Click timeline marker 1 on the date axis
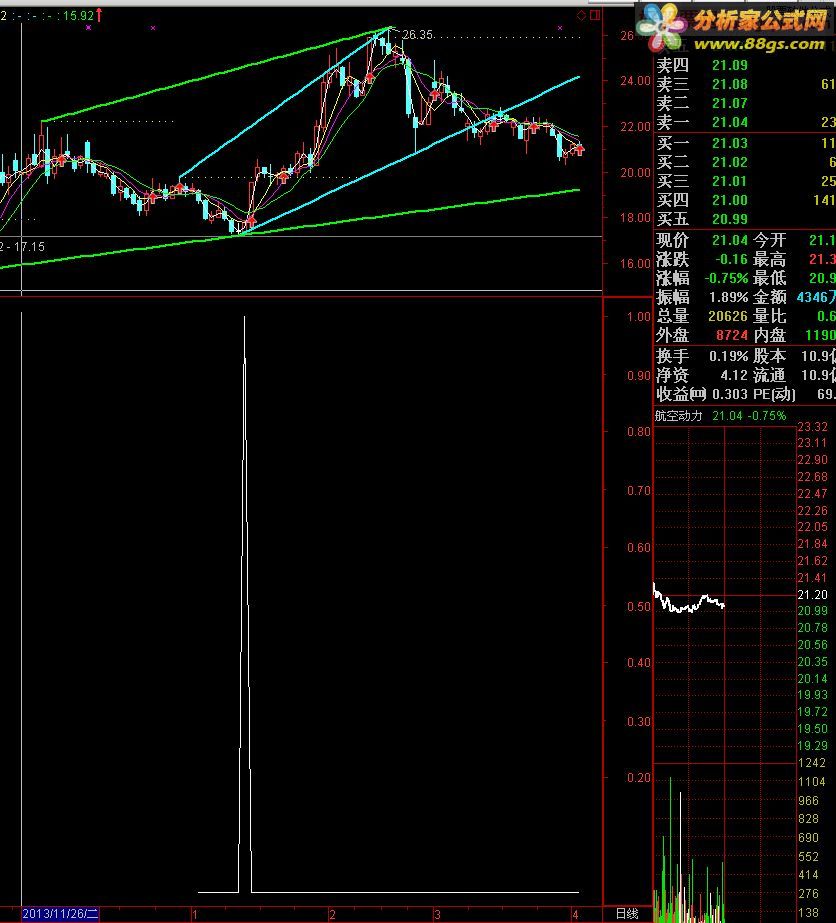 (x=194, y=915)
